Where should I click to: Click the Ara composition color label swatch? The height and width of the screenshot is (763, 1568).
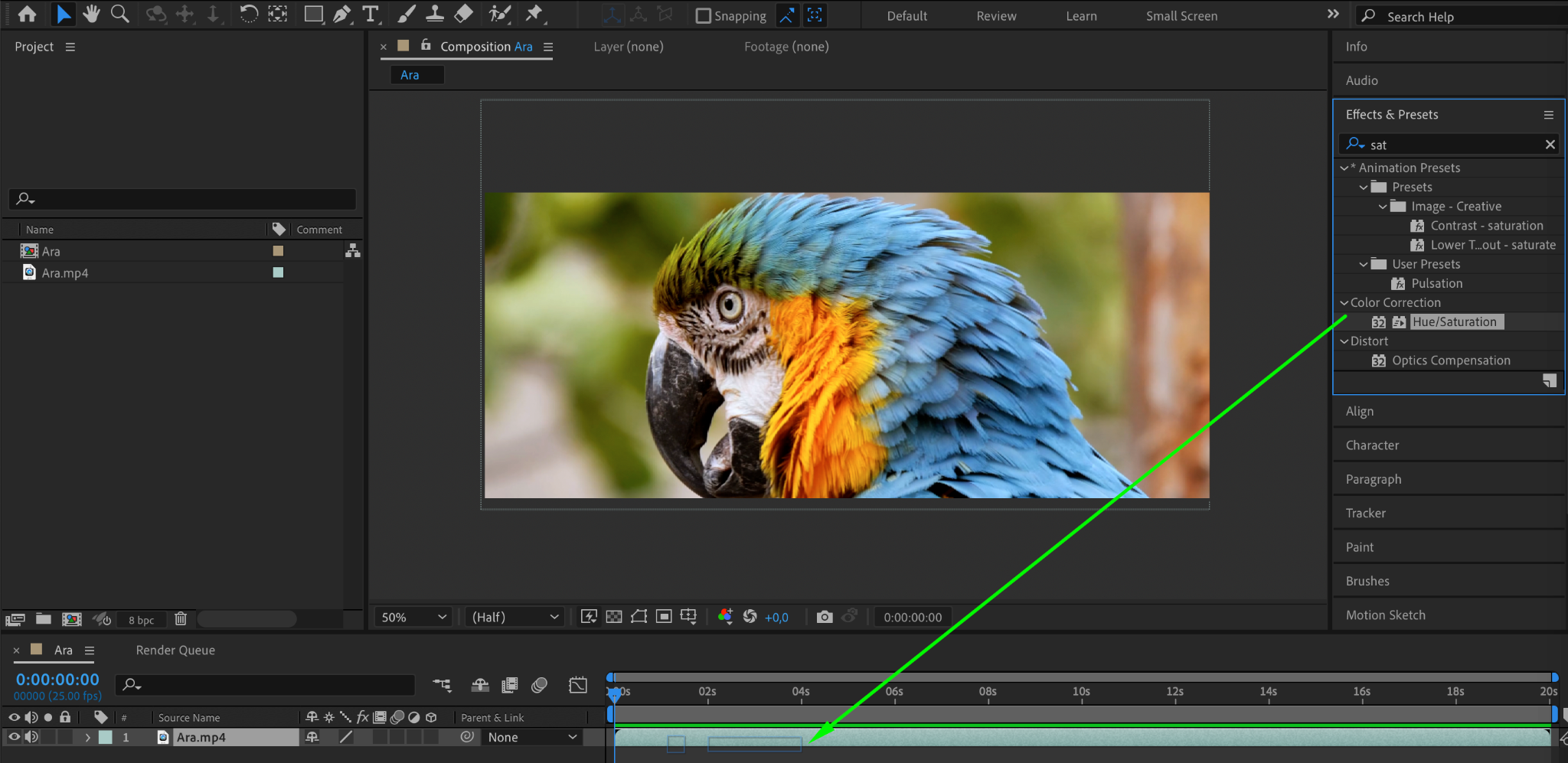tap(278, 251)
